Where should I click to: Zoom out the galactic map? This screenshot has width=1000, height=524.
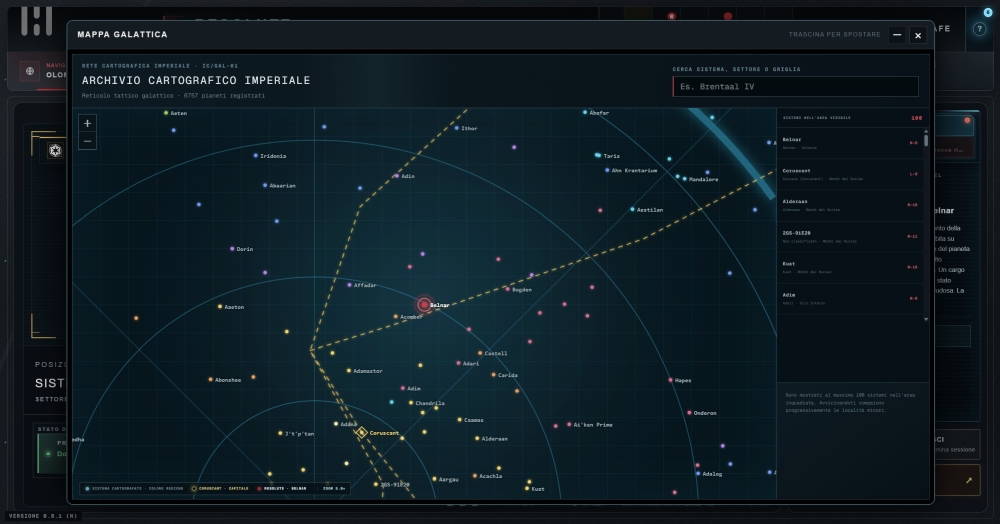(x=87, y=141)
